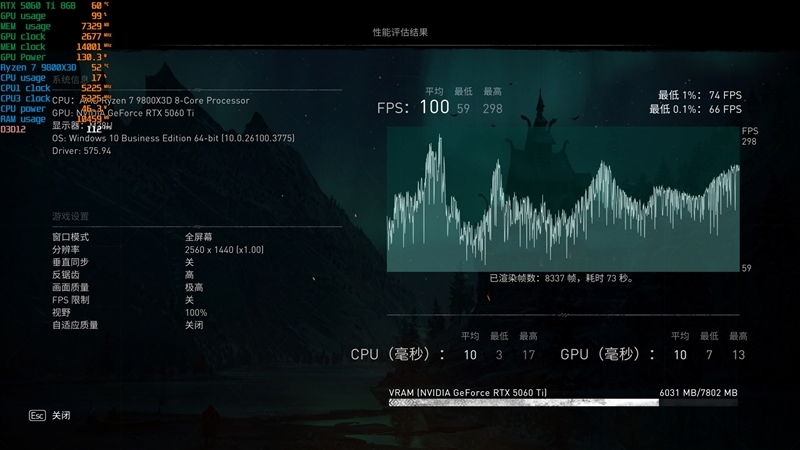Click the GPU clock overlay row
The width and height of the screenshot is (800, 450).
pyautogui.click(x=56, y=36)
